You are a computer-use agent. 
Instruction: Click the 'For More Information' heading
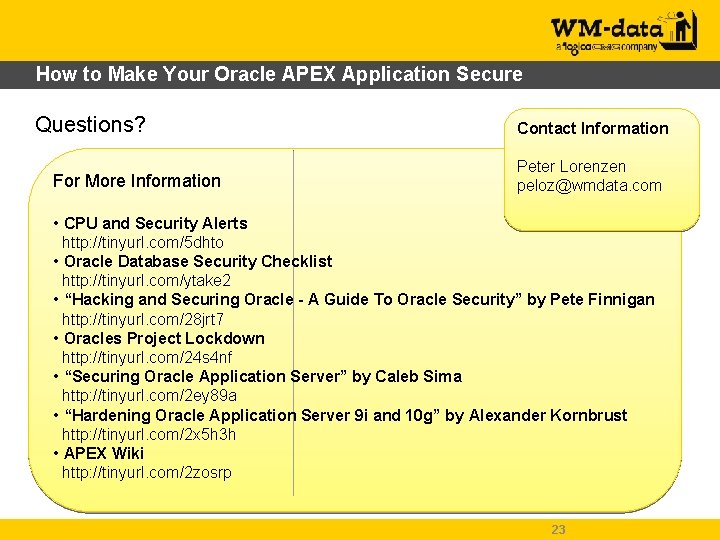coord(137,181)
